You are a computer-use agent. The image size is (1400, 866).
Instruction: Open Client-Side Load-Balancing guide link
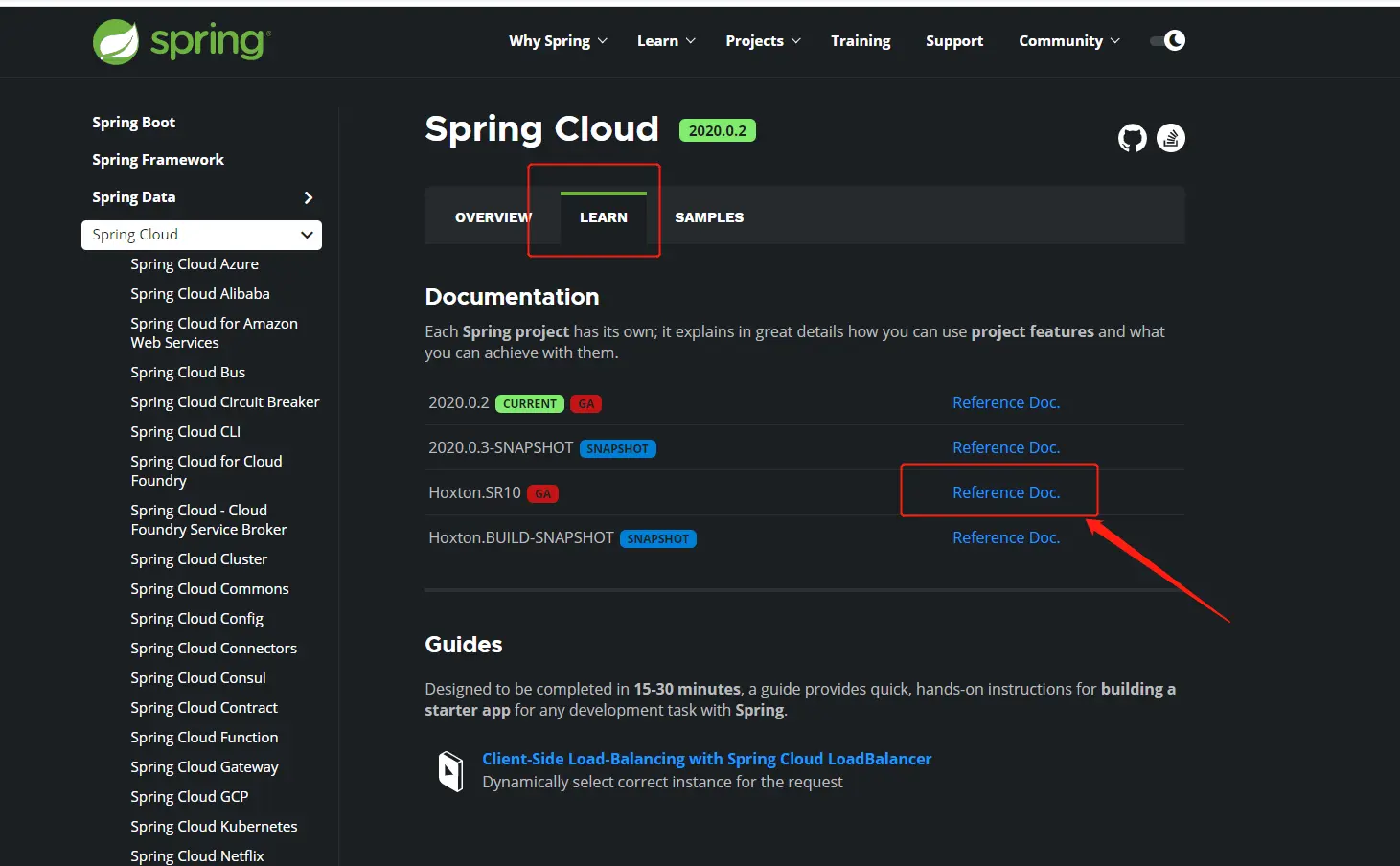coord(706,759)
